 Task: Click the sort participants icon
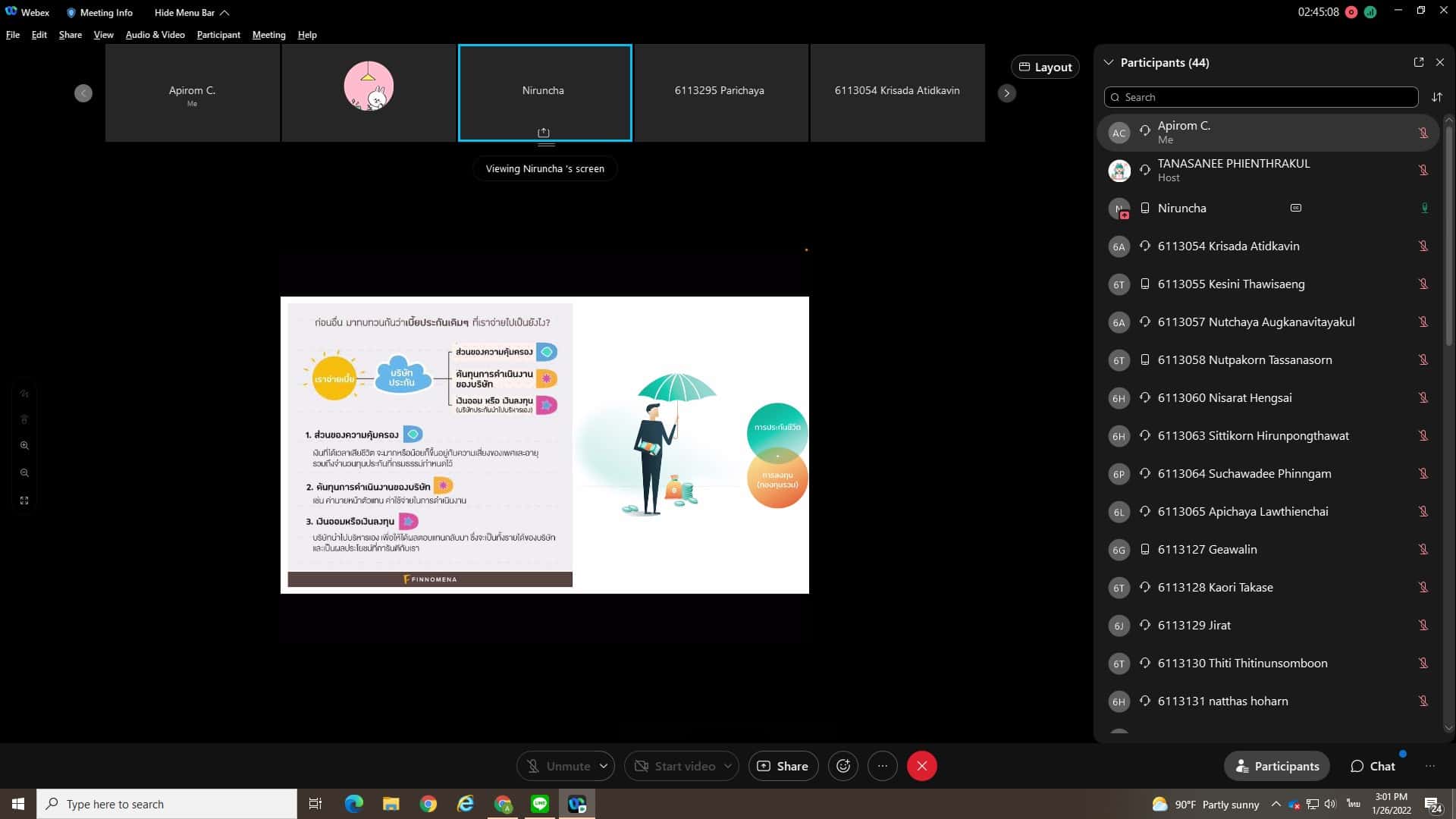(1436, 97)
